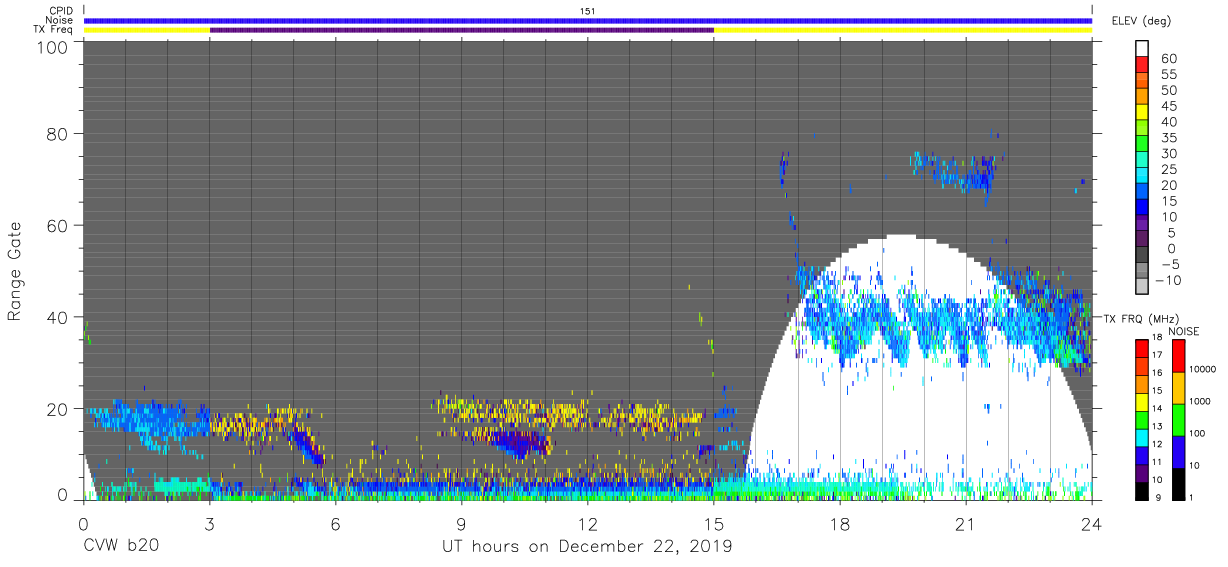Viewport: 1228px width, 567px height.
Task: Click the "1000" NOISE scale label
Action: pos(1202,401)
